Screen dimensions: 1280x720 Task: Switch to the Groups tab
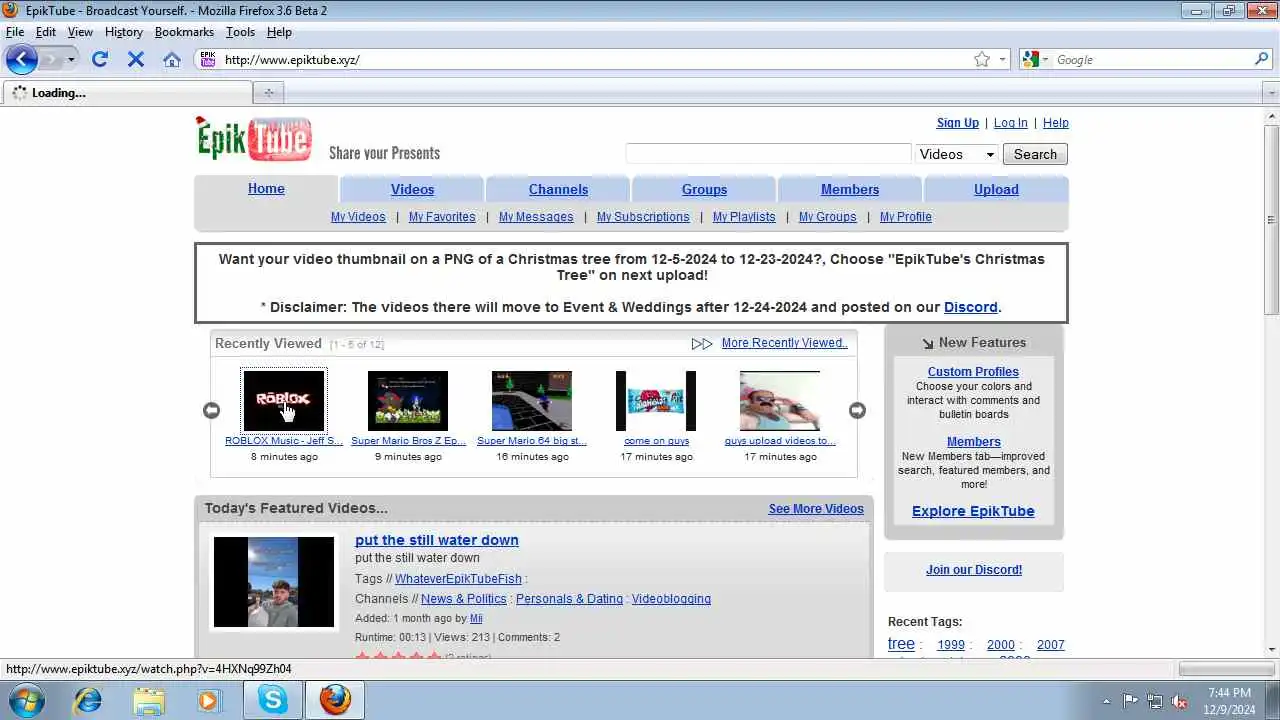point(704,189)
